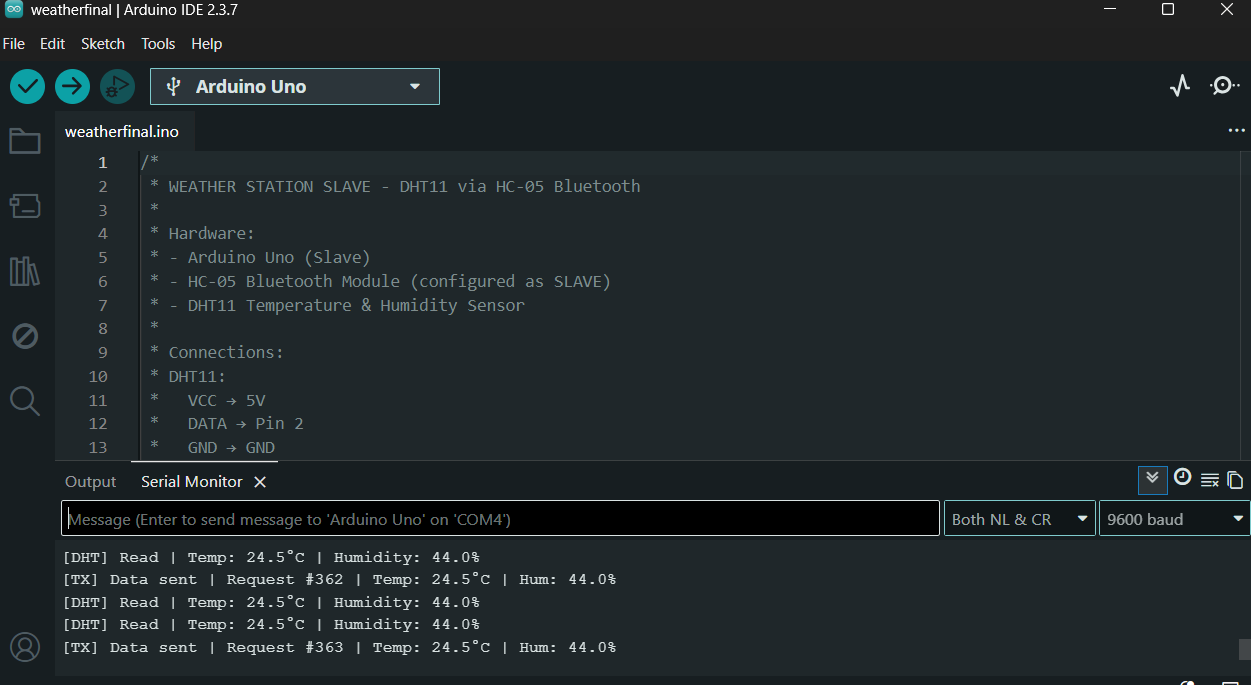Screen dimensions: 1251x685
Task: Expand the Arduino Uno board selector
Action: (x=295, y=87)
